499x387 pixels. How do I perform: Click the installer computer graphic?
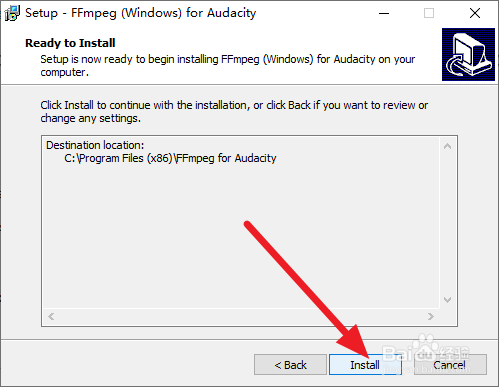pyautogui.click(x=468, y=54)
